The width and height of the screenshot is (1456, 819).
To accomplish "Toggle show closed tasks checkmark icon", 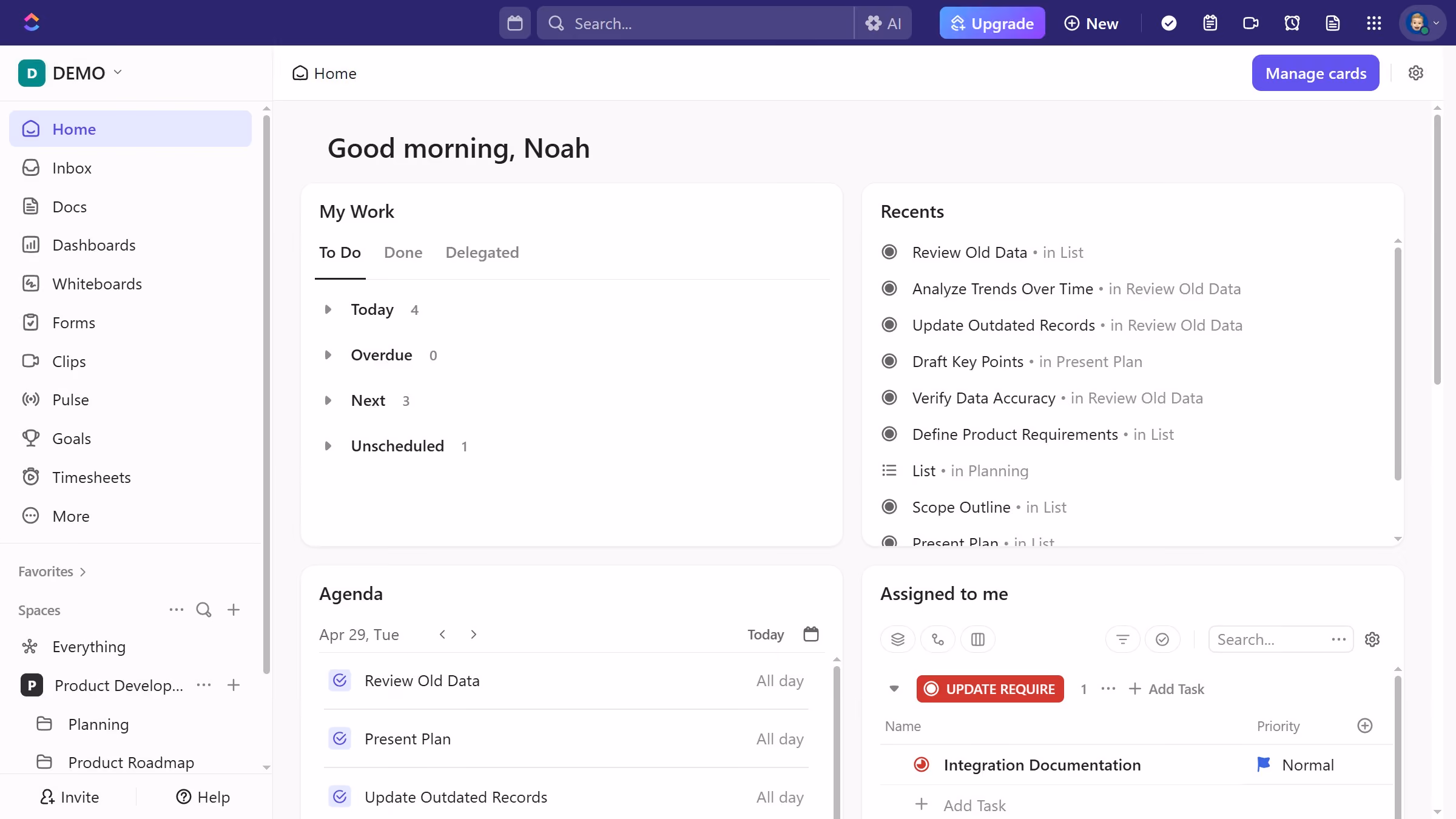I will click(1162, 639).
